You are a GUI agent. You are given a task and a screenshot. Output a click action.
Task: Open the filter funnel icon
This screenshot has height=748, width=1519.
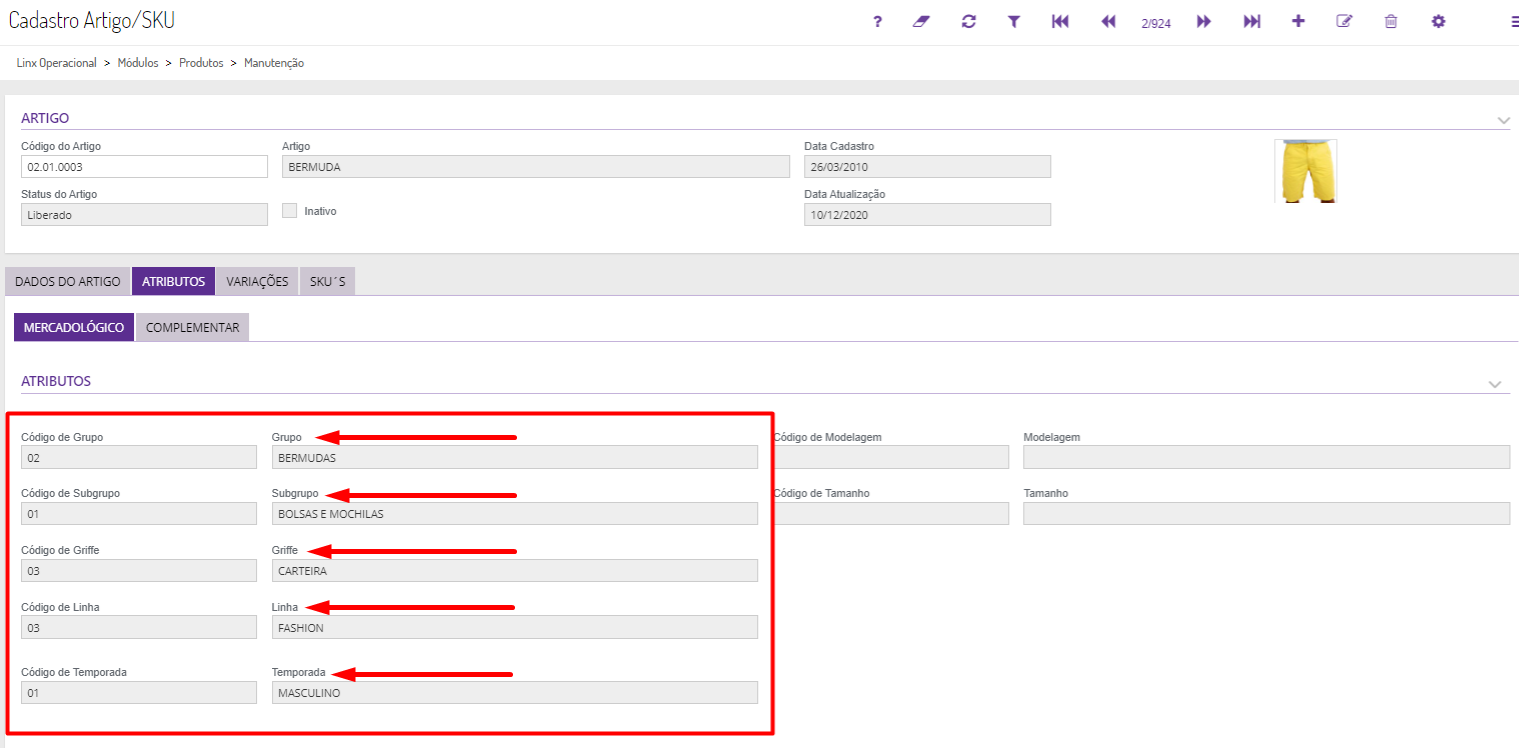click(1013, 21)
